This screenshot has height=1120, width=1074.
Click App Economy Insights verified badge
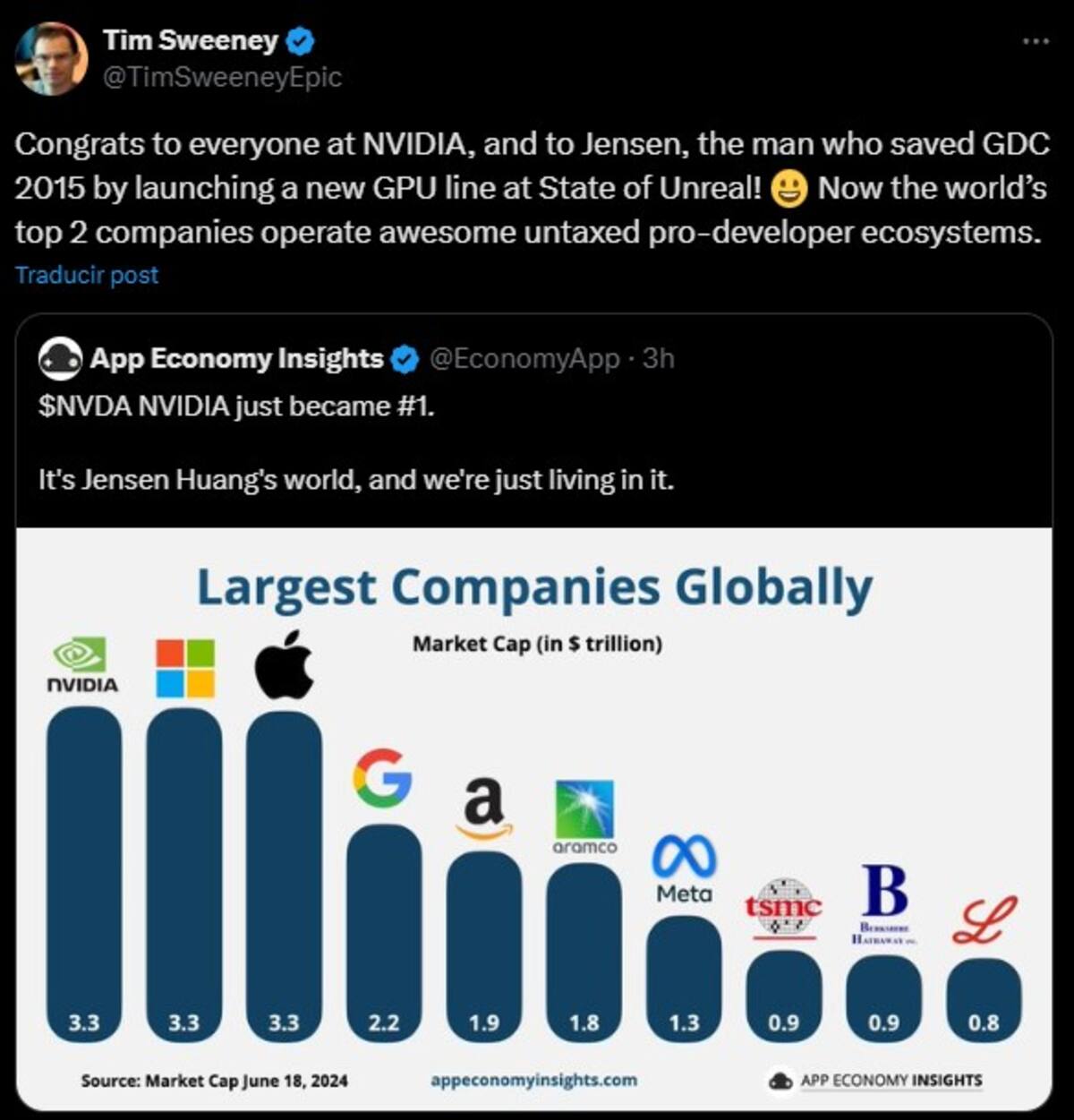point(405,359)
